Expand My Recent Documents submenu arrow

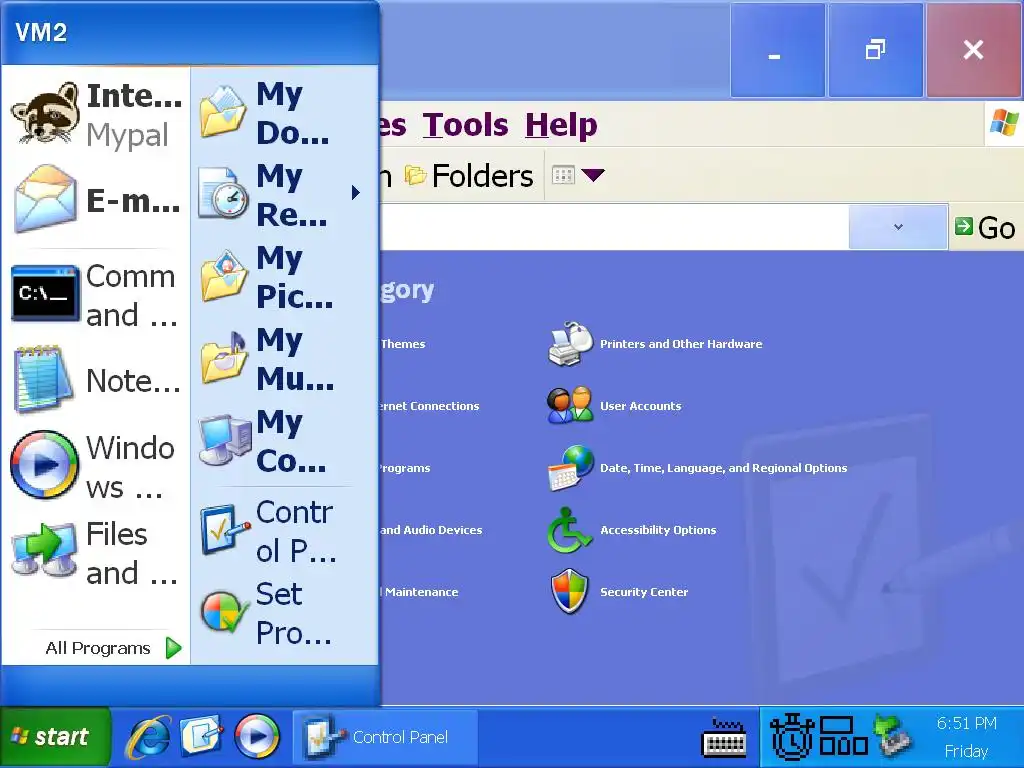click(355, 193)
